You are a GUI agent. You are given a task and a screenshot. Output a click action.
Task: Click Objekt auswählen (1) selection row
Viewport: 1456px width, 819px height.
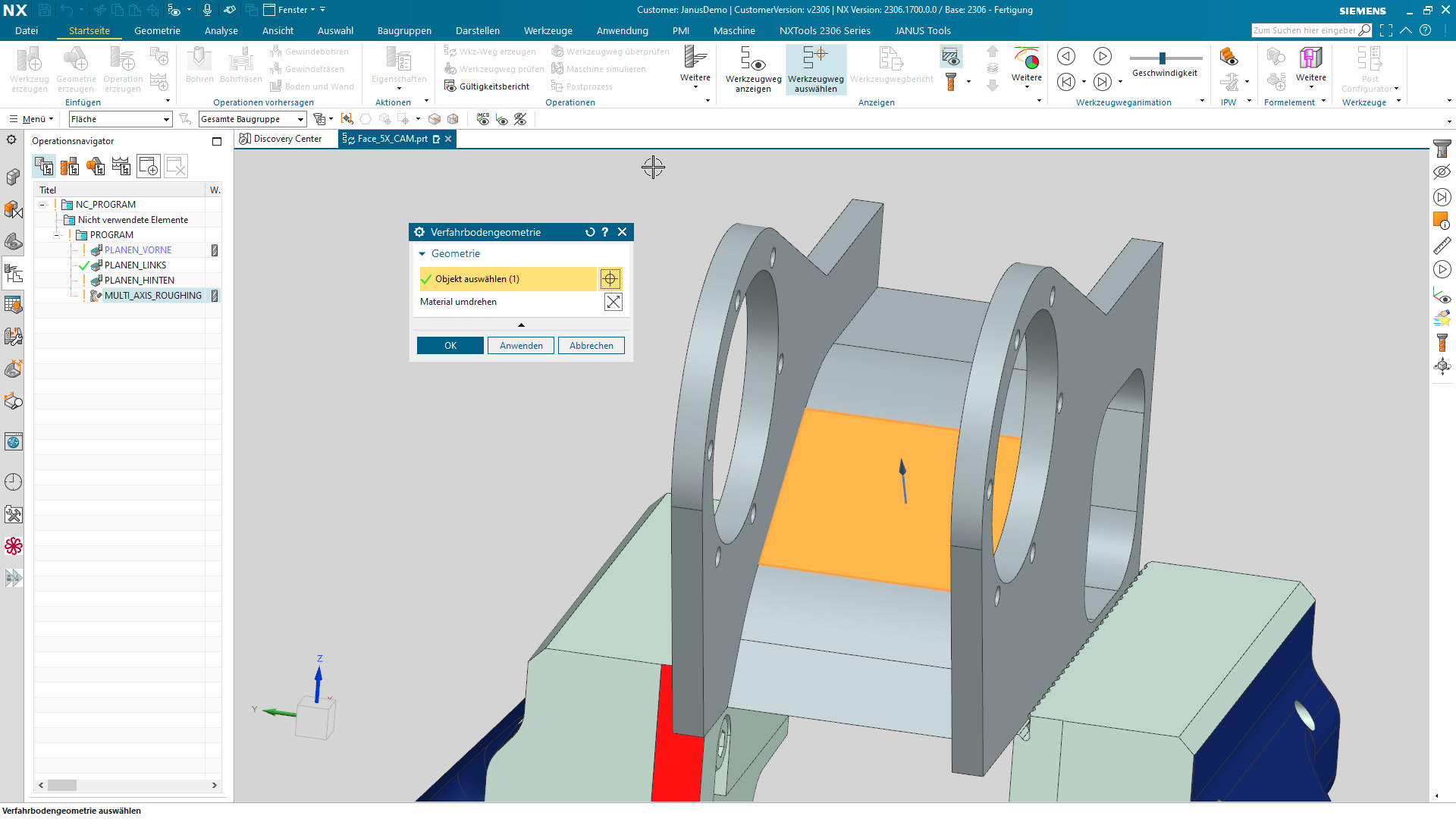(508, 279)
